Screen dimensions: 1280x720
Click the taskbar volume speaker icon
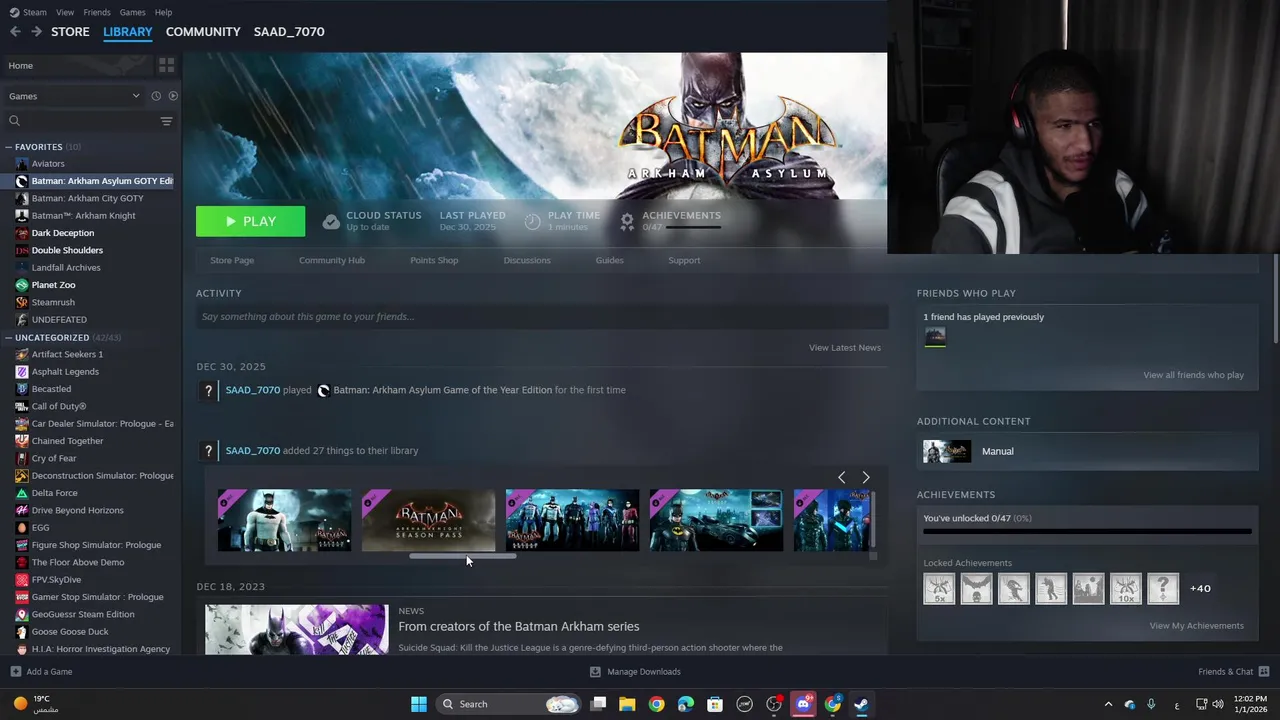tap(1218, 704)
